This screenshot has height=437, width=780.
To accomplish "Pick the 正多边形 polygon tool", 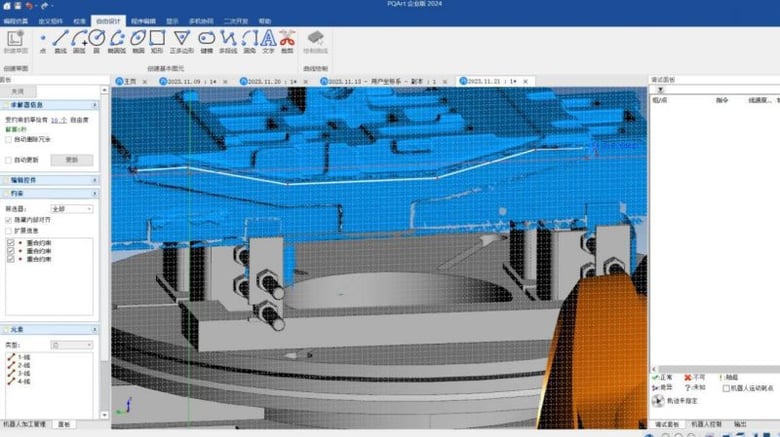I will coord(182,40).
